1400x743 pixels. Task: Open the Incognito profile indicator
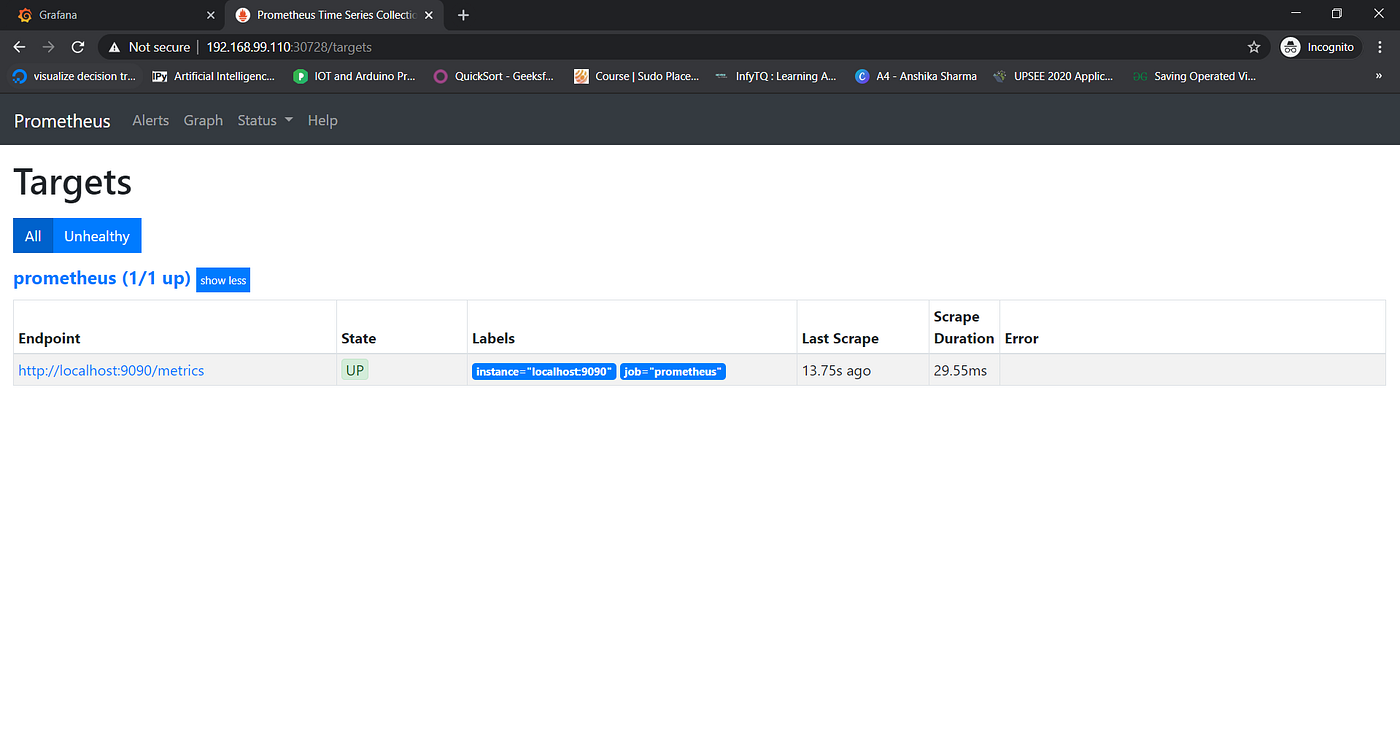[x=1321, y=47]
